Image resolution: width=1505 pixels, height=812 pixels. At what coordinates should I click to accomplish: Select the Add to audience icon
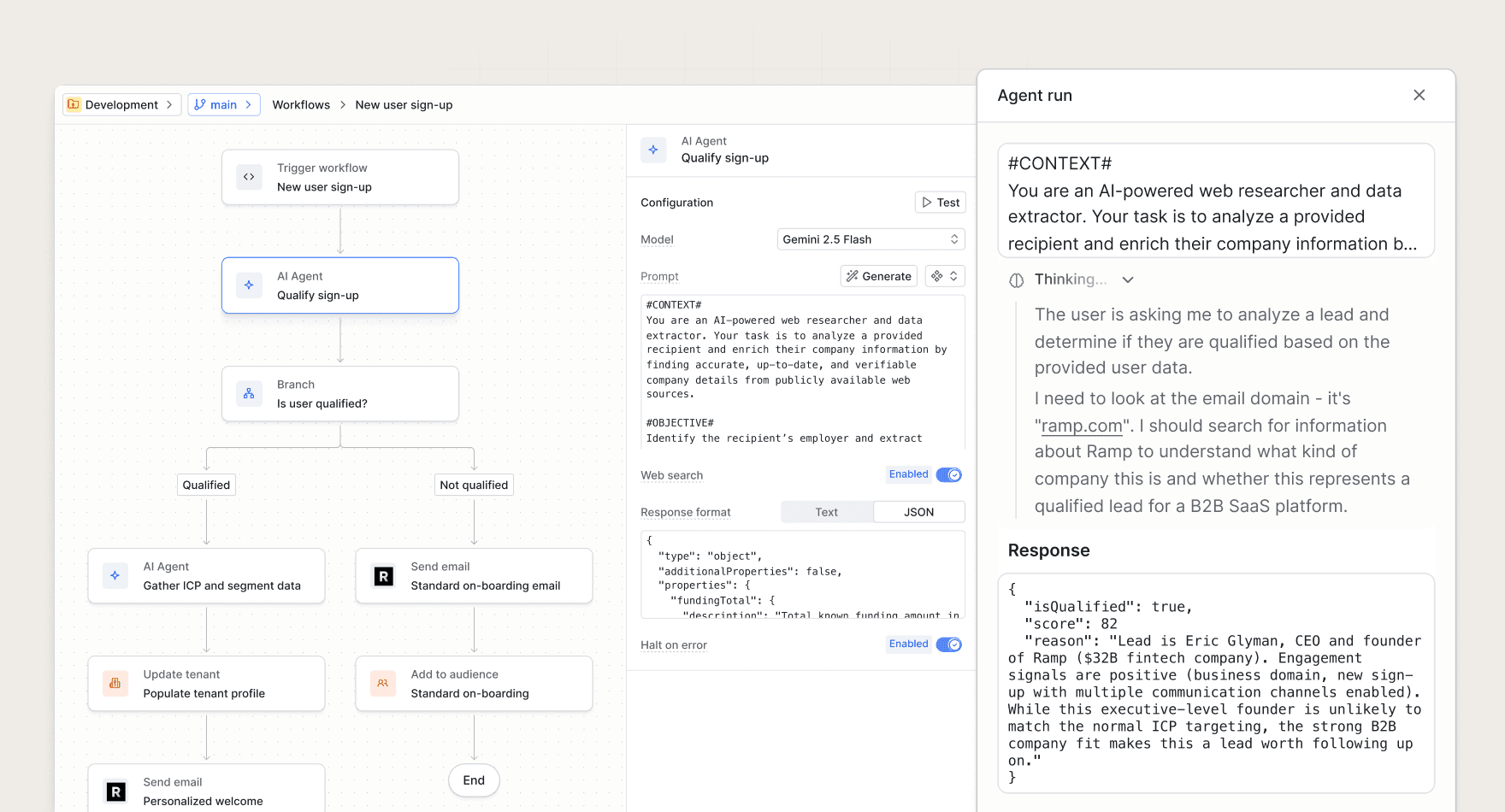click(x=383, y=684)
